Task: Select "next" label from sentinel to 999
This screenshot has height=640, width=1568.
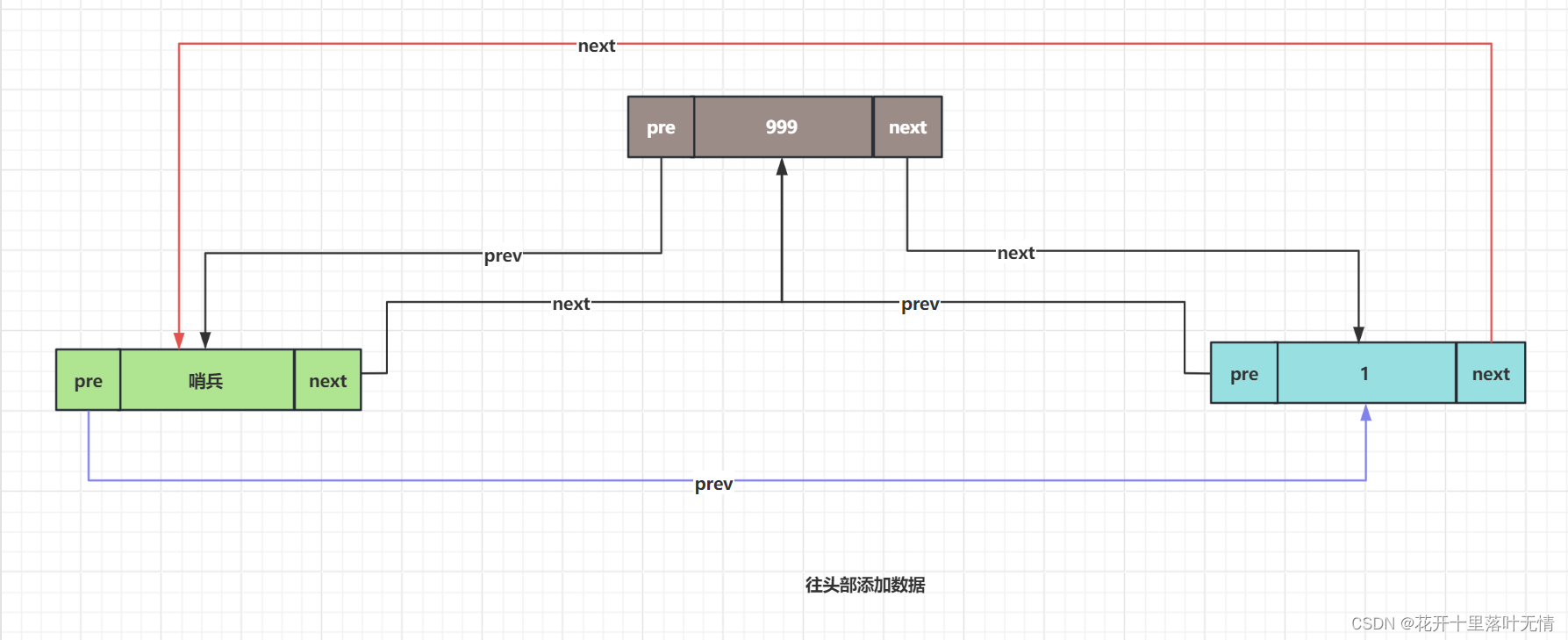Action: (571, 304)
